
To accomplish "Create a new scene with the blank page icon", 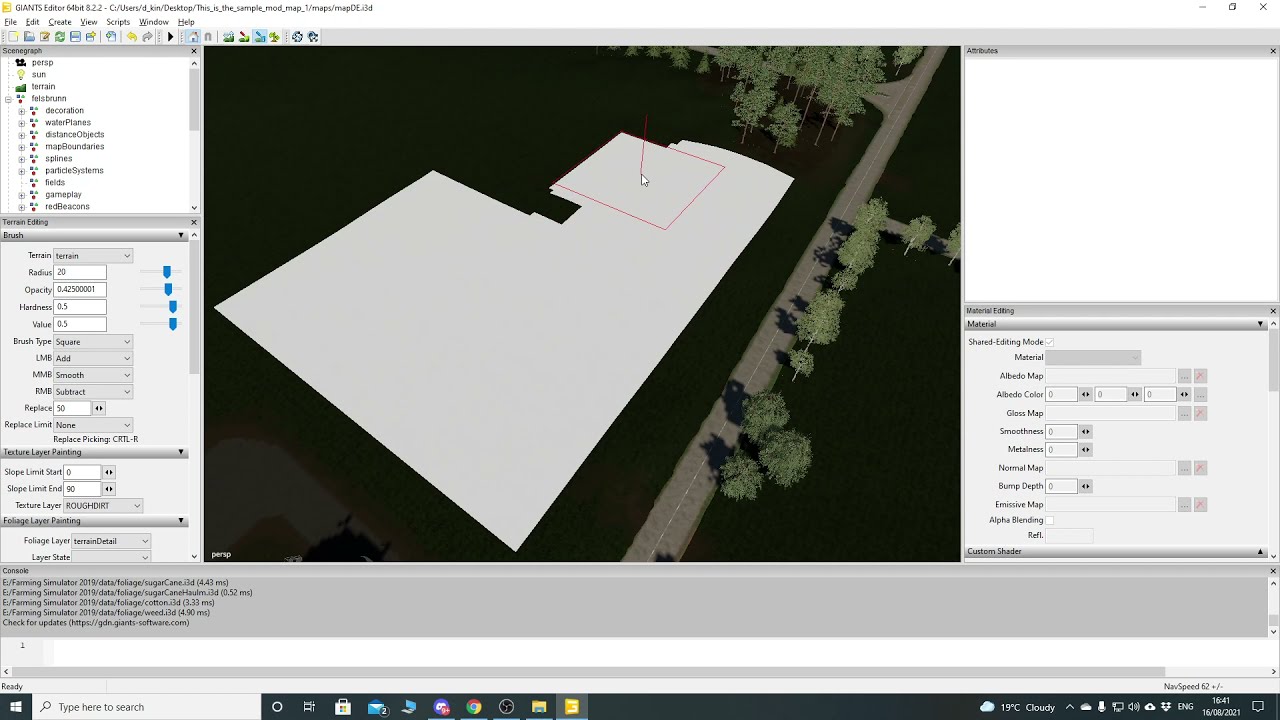I will [x=13, y=37].
